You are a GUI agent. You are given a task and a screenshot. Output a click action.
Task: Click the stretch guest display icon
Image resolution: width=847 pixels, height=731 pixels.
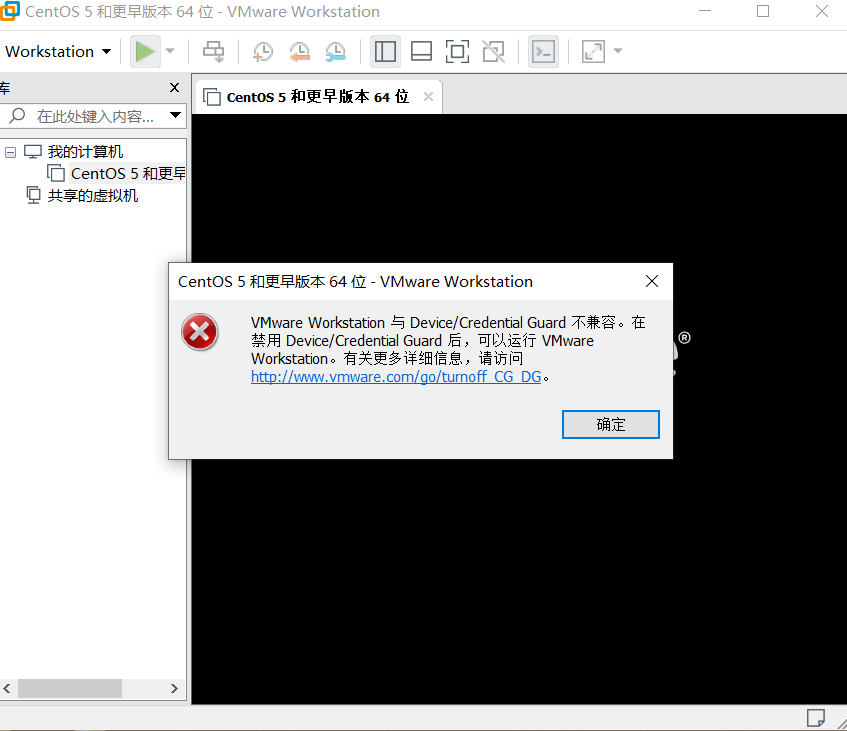(x=593, y=51)
